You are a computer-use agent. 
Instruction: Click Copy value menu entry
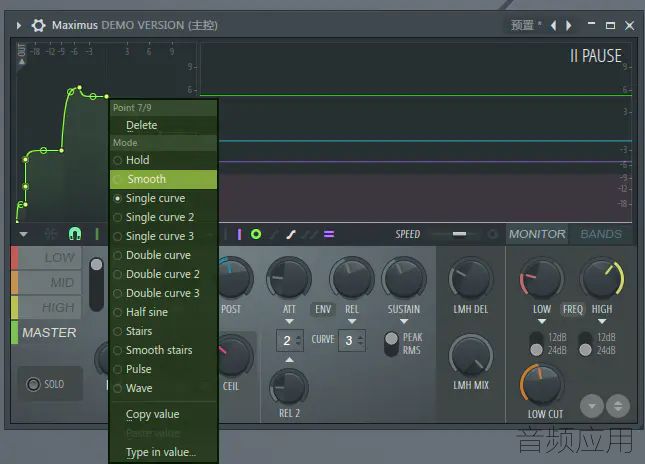pos(163,414)
